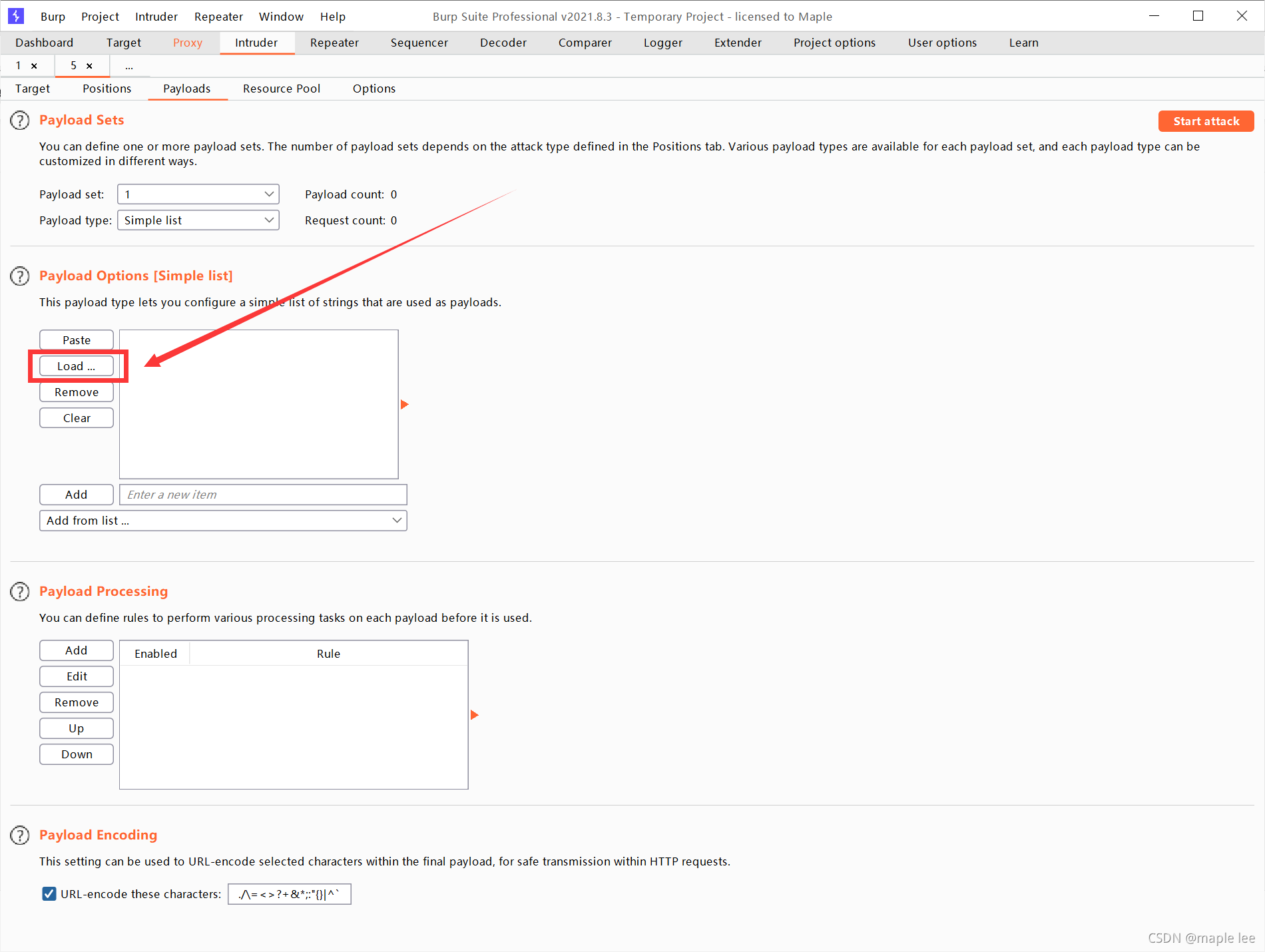This screenshot has width=1265, height=952.
Task: Click the empty payload list box
Action: pyautogui.click(x=259, y=404)
